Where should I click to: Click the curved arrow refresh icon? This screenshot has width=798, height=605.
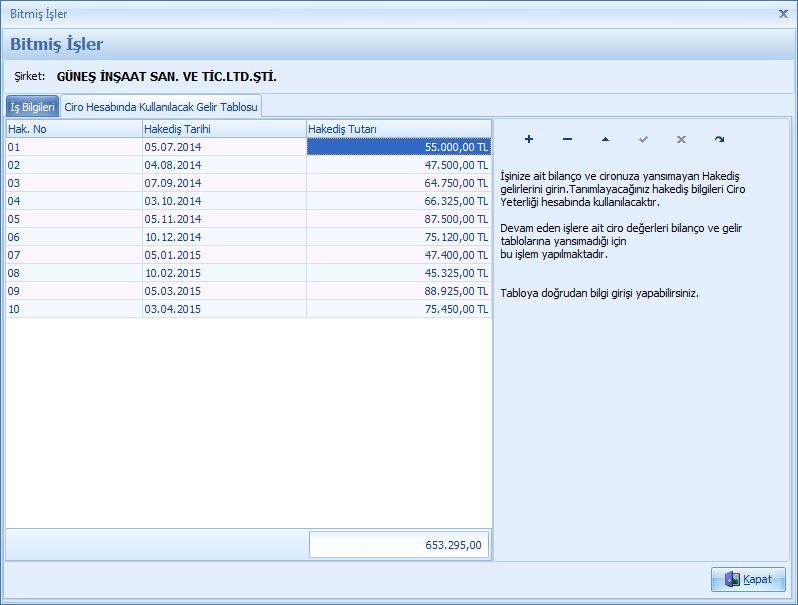click(x=719, y=139)
